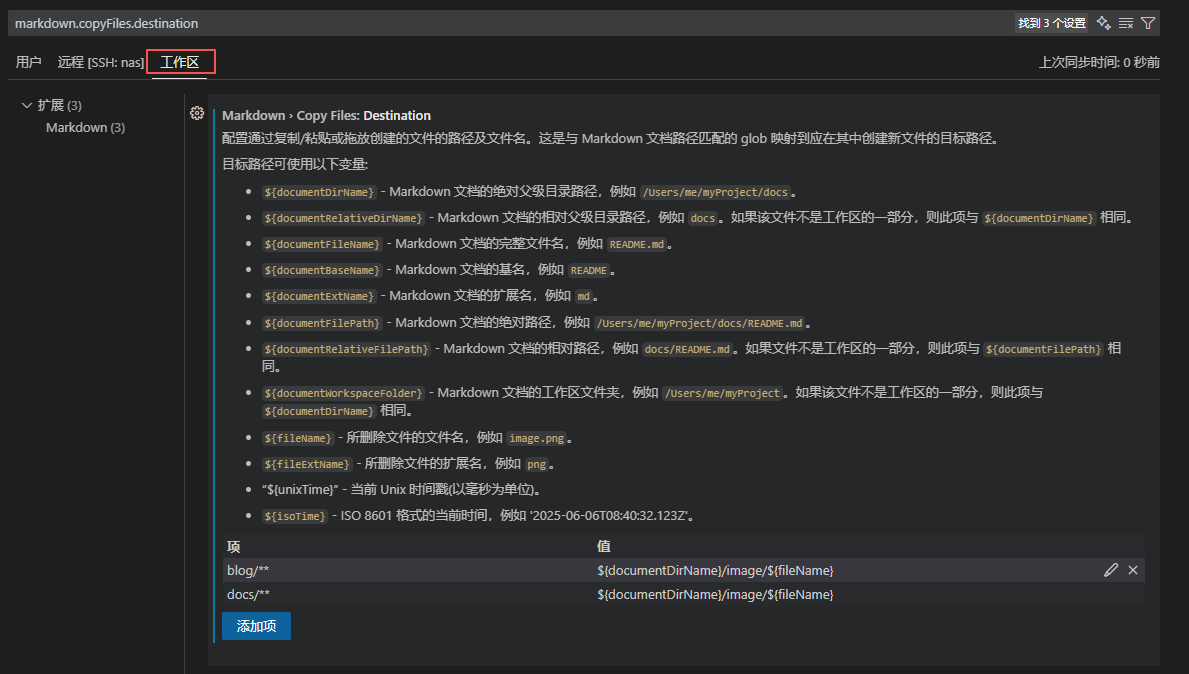Screen dimensions: 1189x674
Task: Clear the search using the clear-filter icon
Action: tap(1126, 22)
